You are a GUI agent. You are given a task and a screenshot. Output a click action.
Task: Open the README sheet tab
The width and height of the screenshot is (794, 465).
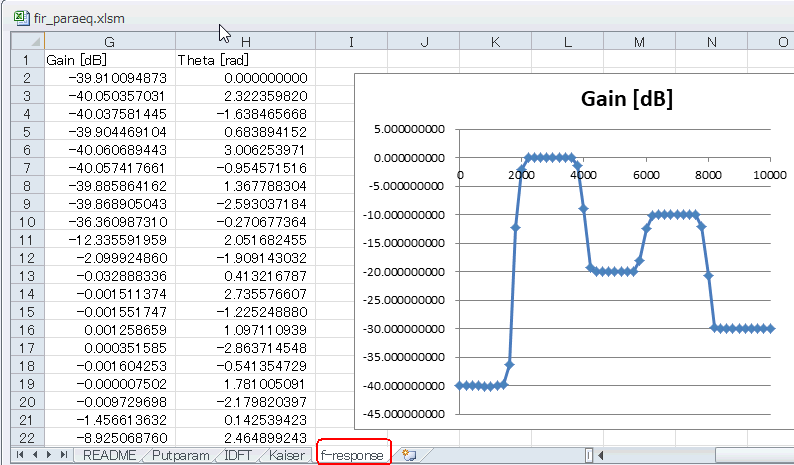109,455
